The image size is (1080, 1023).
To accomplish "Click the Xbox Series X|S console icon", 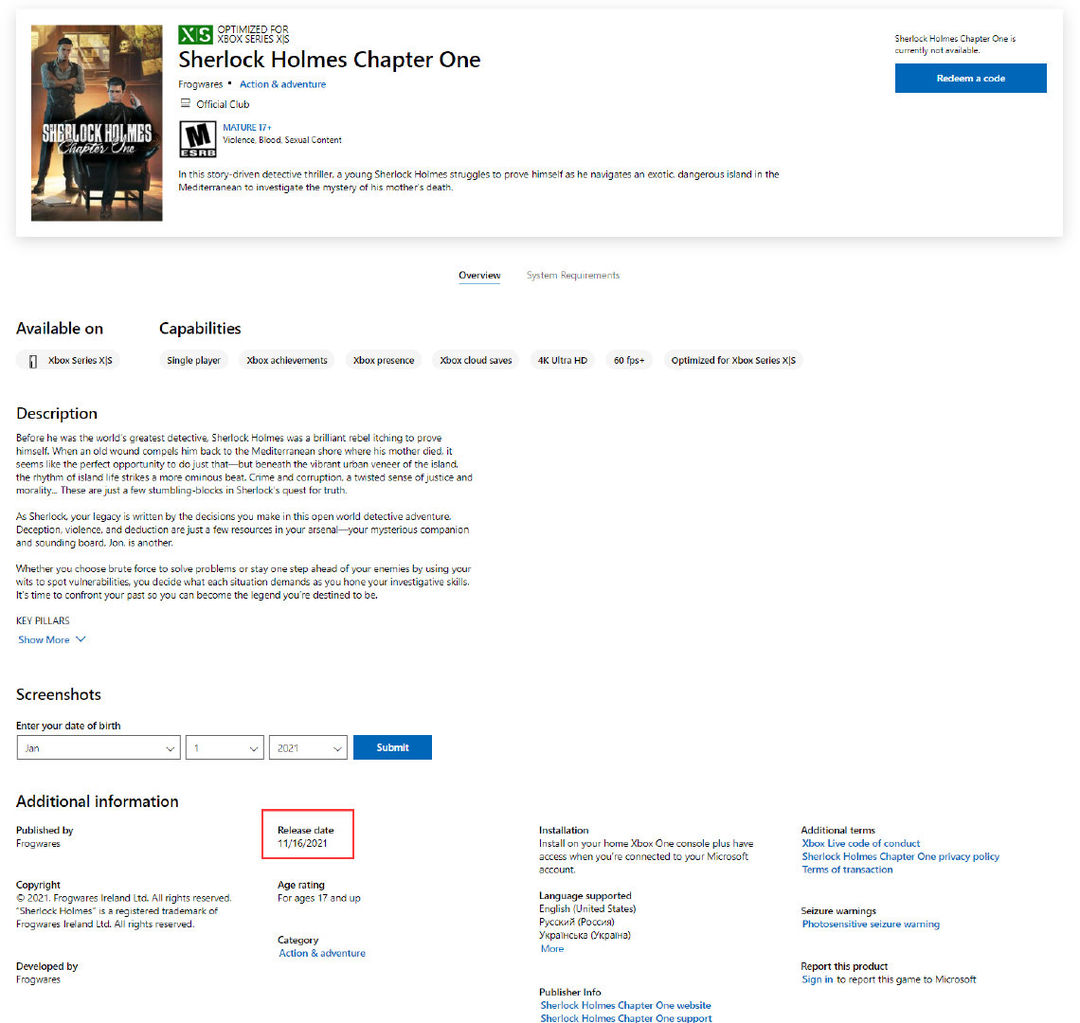I will coord(32,360).
